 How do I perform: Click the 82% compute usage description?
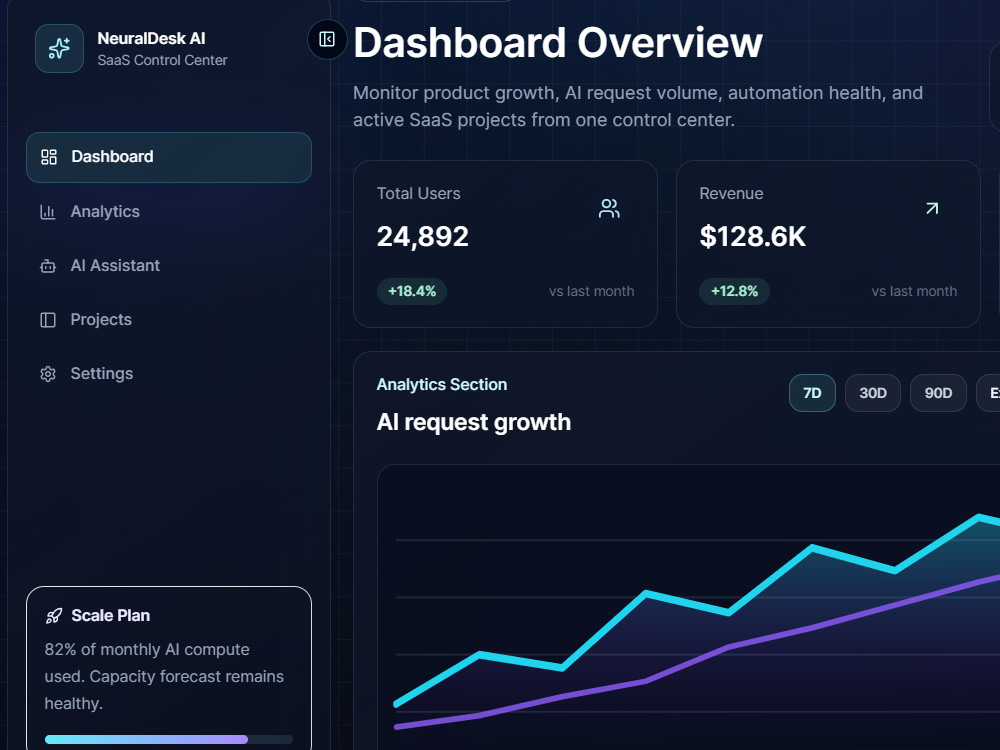click(164, 677)
